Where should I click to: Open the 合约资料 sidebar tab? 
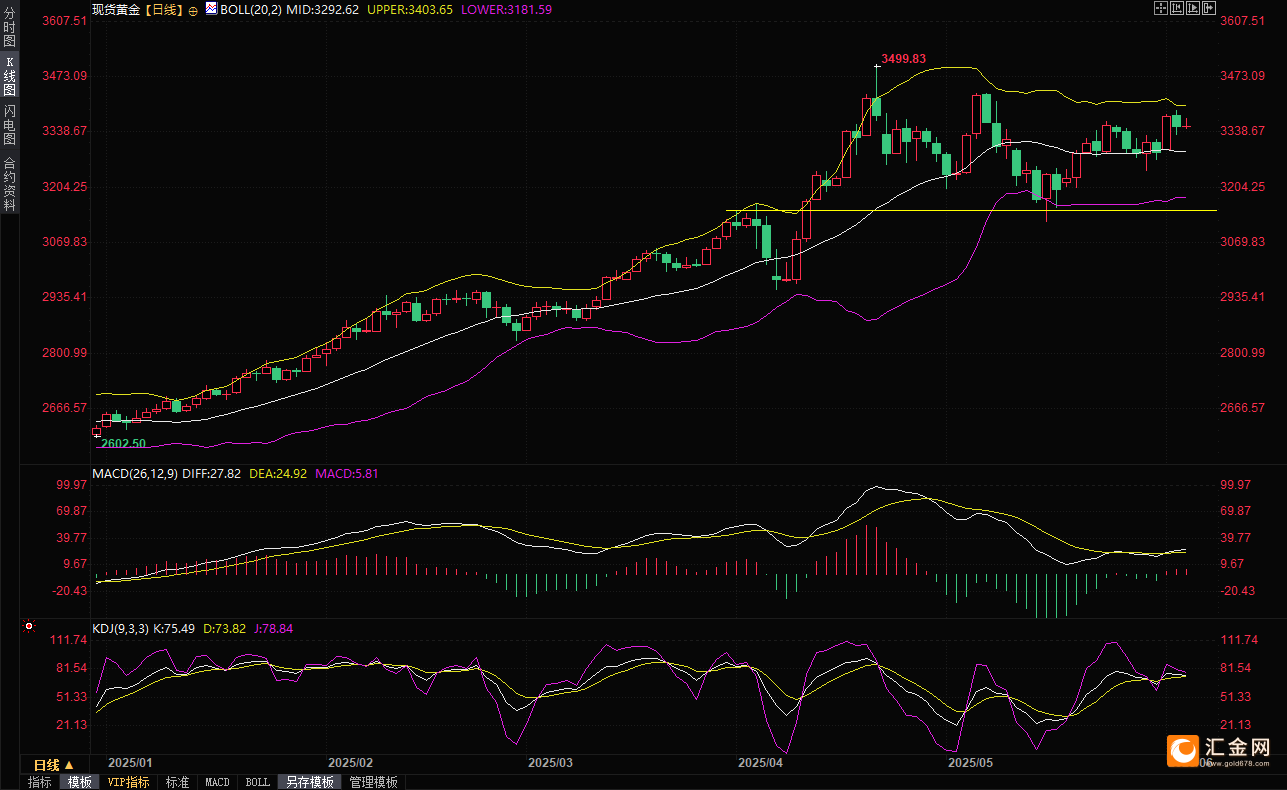pos(10,183)
